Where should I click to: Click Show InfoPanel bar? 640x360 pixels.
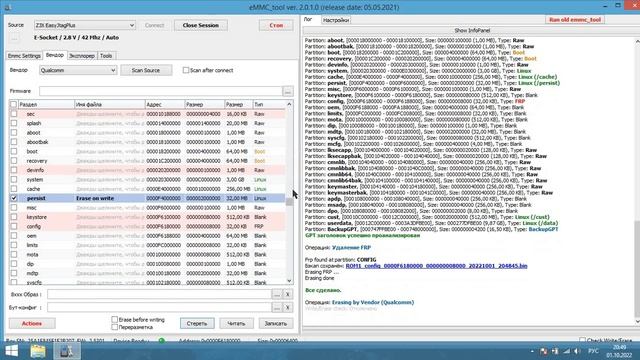(471, 31)
